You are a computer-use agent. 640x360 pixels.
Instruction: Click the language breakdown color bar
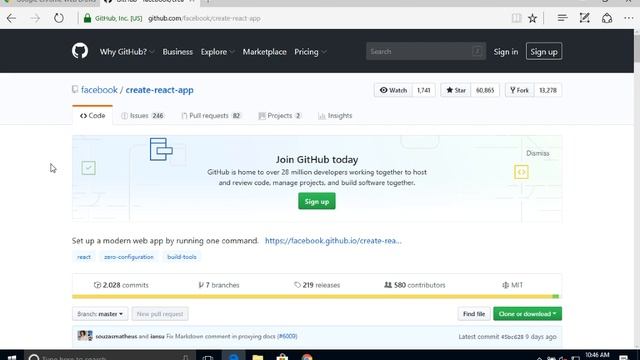tap(316, 296)
